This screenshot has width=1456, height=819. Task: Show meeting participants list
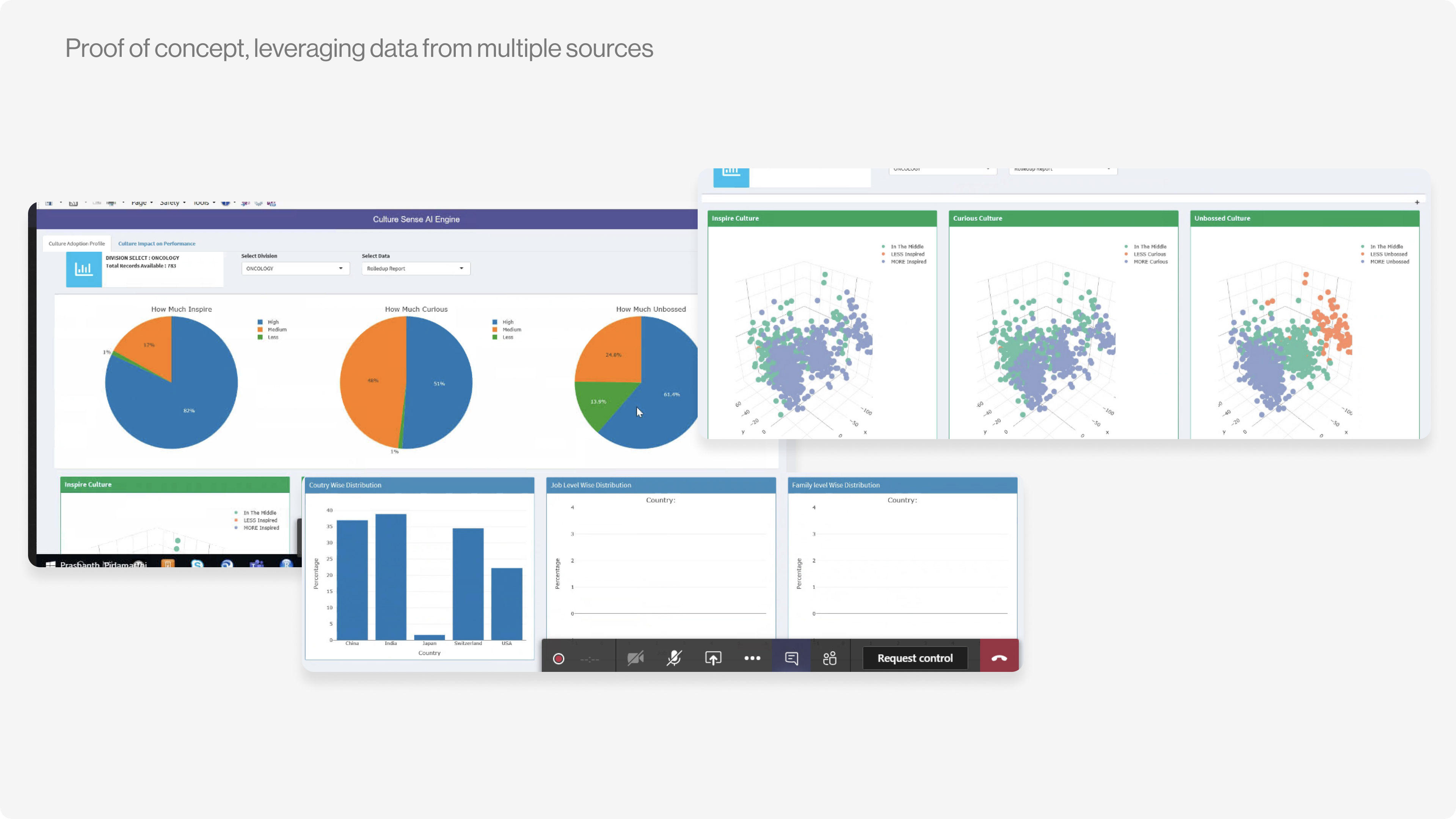[x=830, y=659]
